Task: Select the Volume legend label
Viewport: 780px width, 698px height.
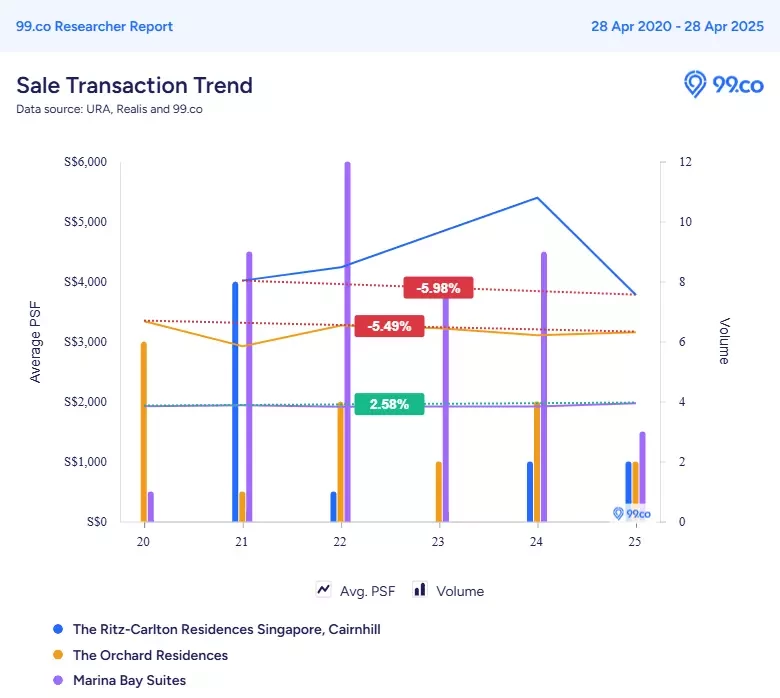Action: (460, 591)
